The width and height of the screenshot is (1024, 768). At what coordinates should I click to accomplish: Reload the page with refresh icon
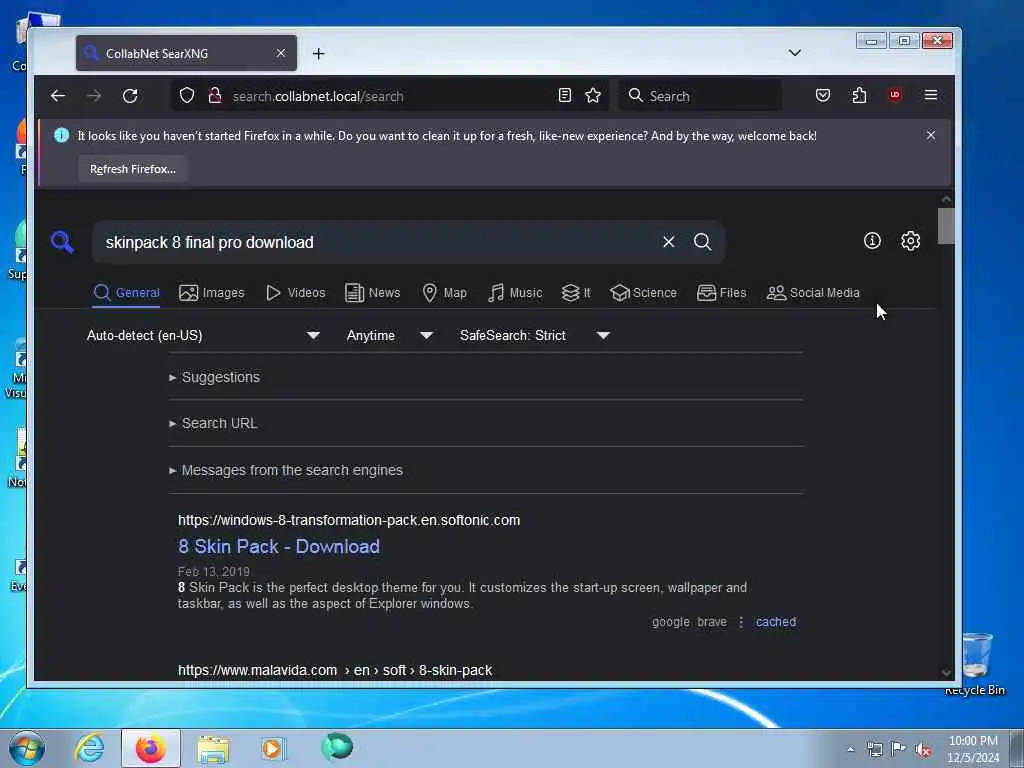[130, 96]
